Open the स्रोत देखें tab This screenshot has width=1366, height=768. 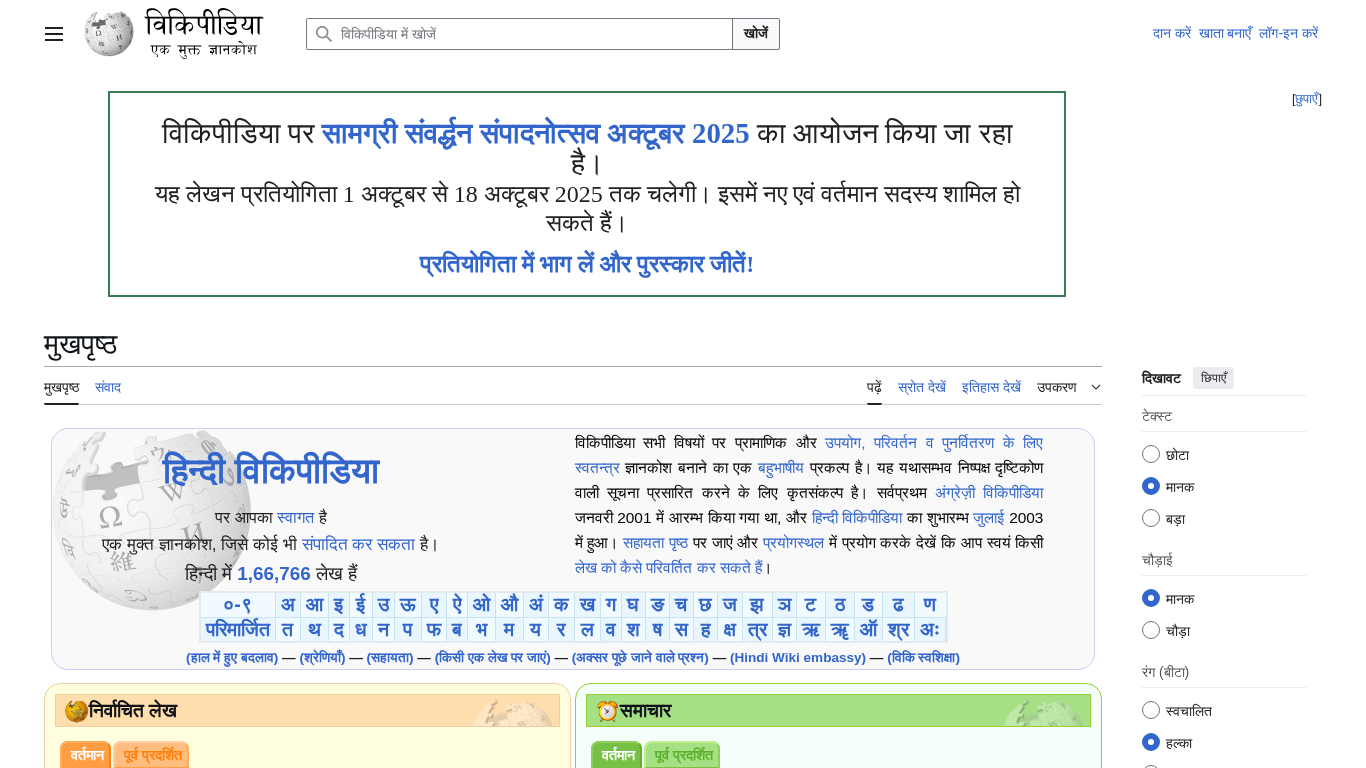point(922,387)
